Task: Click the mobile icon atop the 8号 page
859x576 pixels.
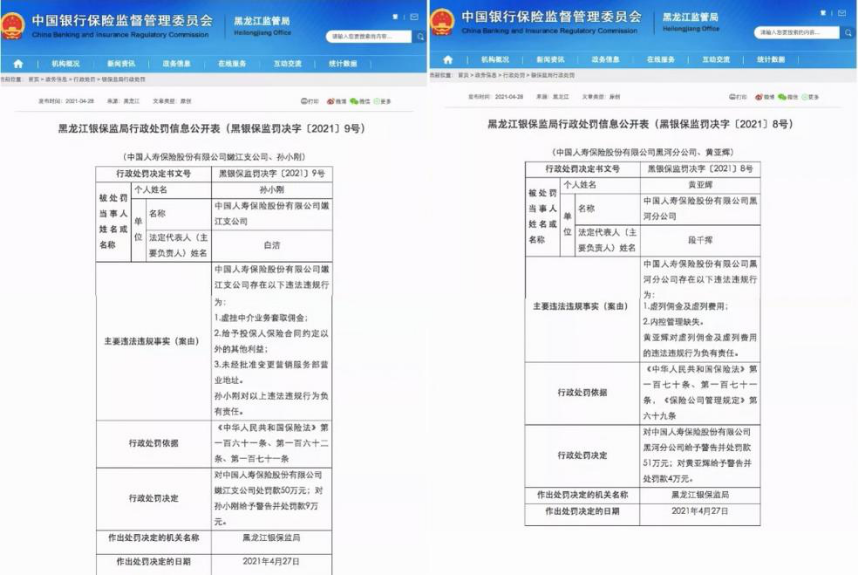Action: pyautogui.click(x=823, y=13)
